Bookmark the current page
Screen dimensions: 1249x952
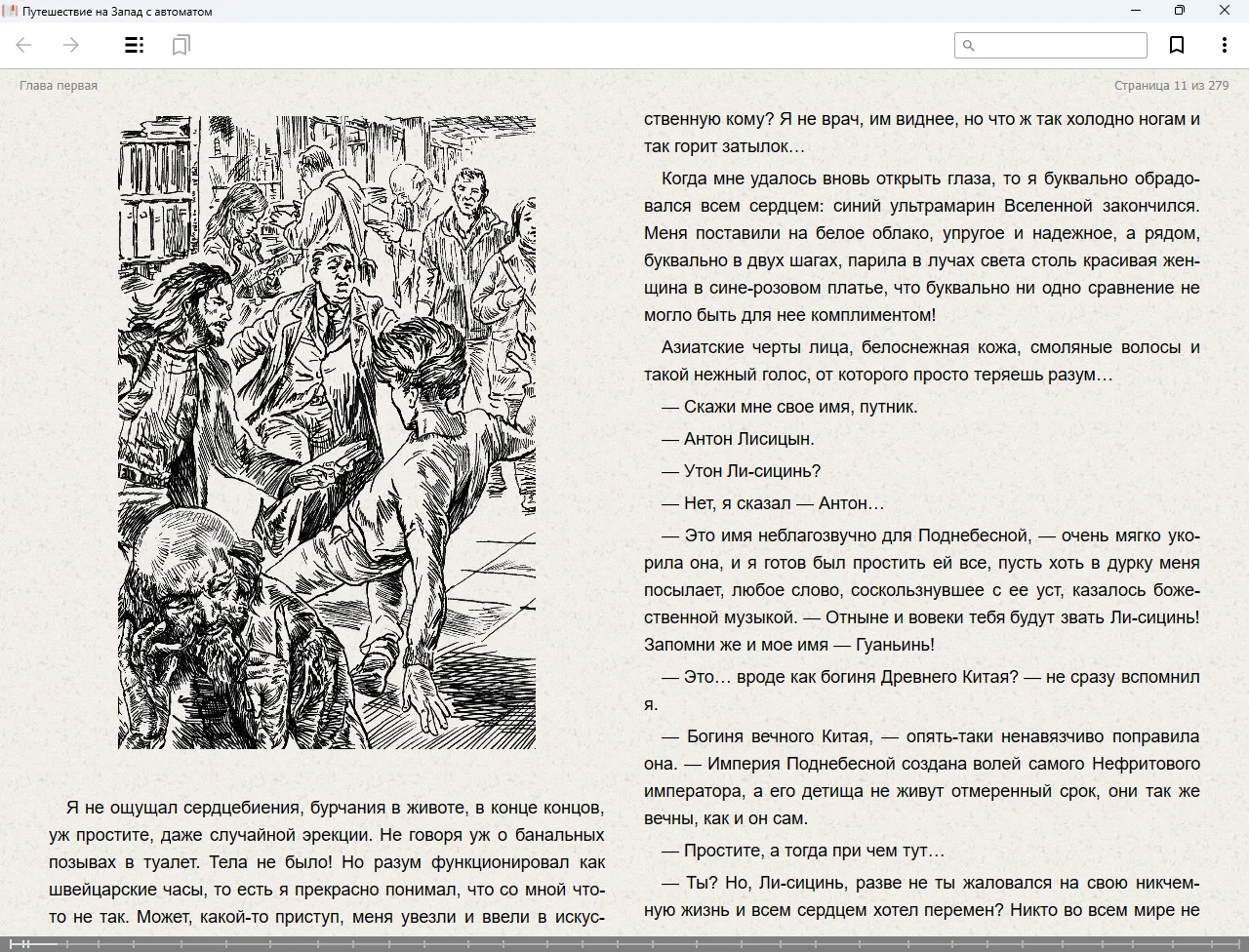click(x=1177, y=45)
